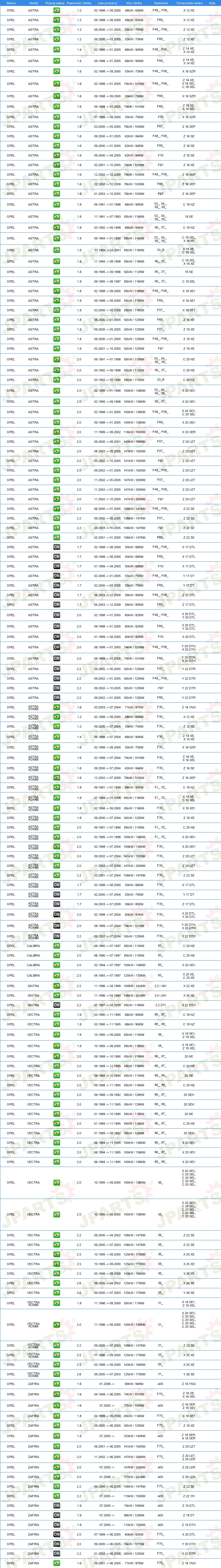Select the SINTRA model cell in the 3.0 row

pyautogui.click(x=33, y=996)
